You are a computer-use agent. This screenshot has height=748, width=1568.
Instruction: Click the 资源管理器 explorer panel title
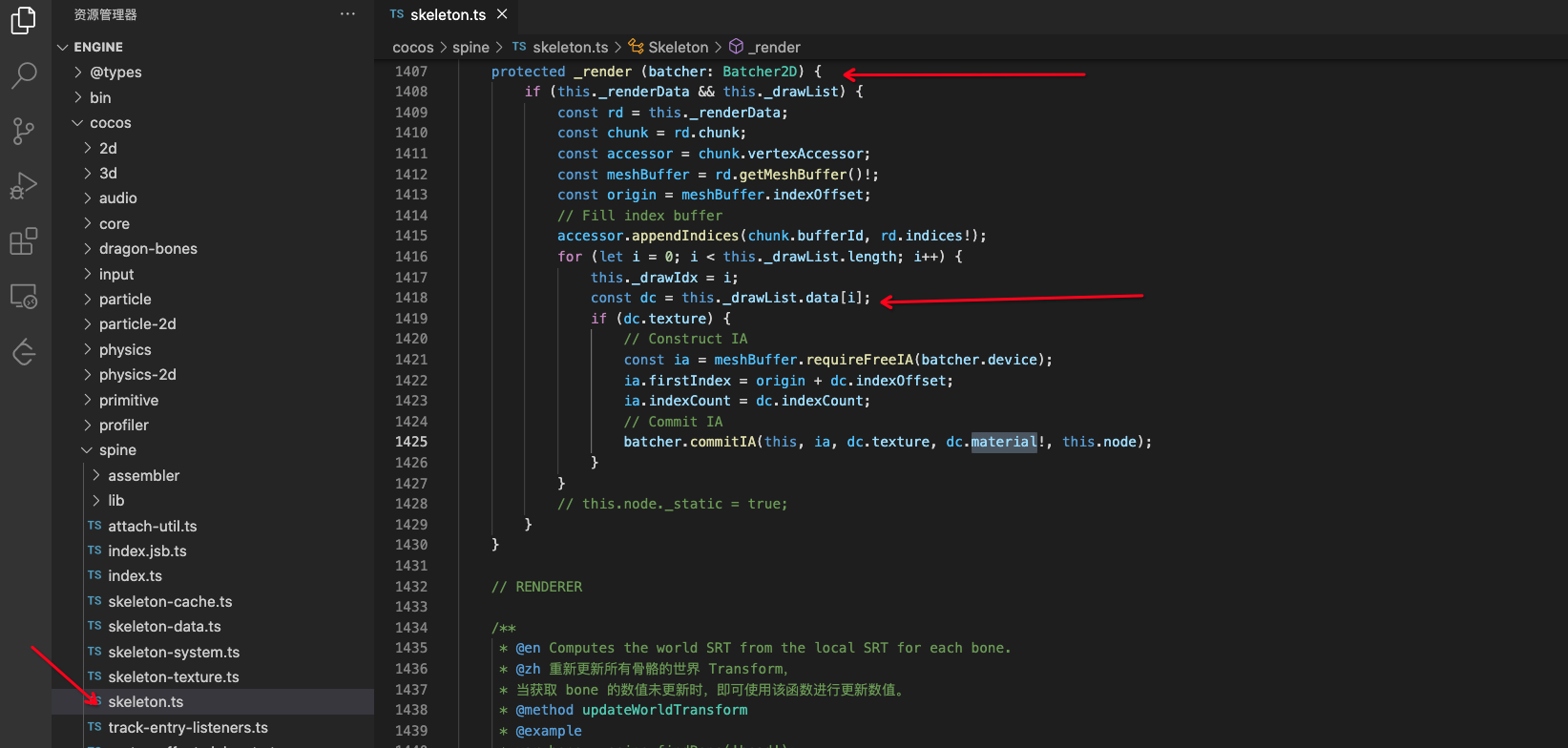point(106,14)
